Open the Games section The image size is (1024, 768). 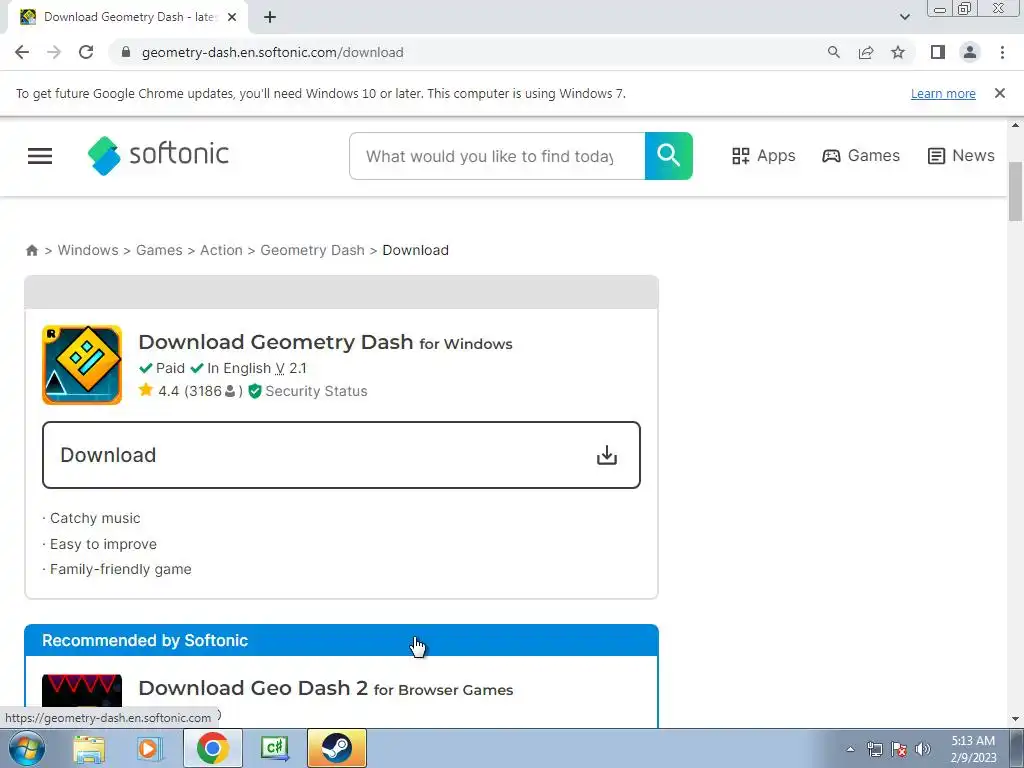pos(861,156)
